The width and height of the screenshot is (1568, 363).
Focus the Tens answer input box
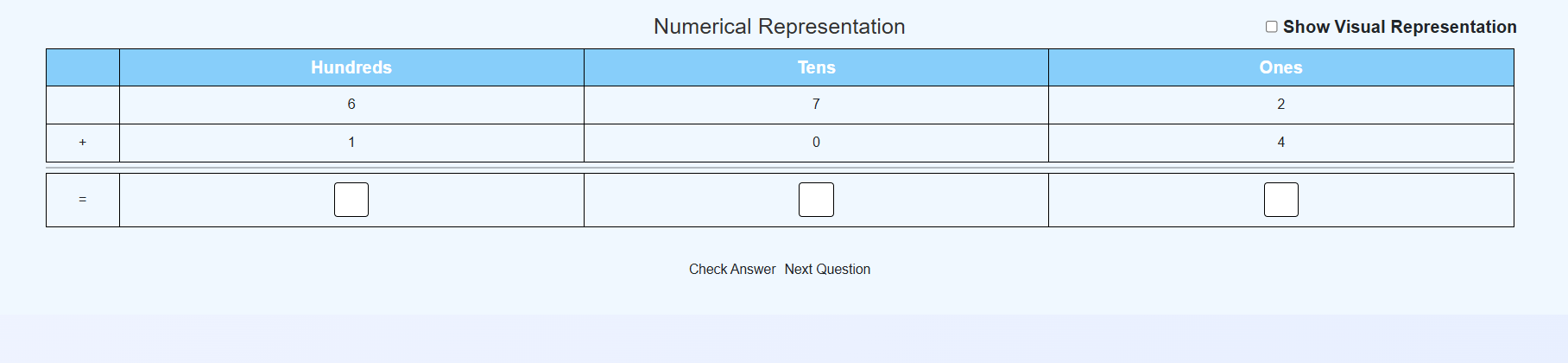tap(816, 200)
